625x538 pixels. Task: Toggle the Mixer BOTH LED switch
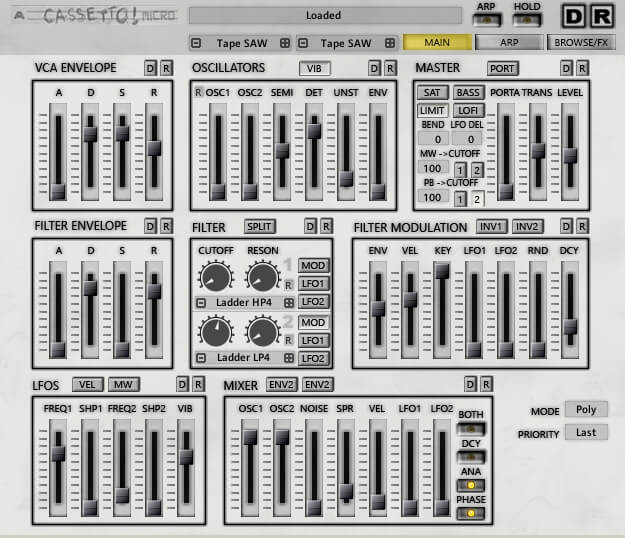pyautogui.click(x=471, y=429)
